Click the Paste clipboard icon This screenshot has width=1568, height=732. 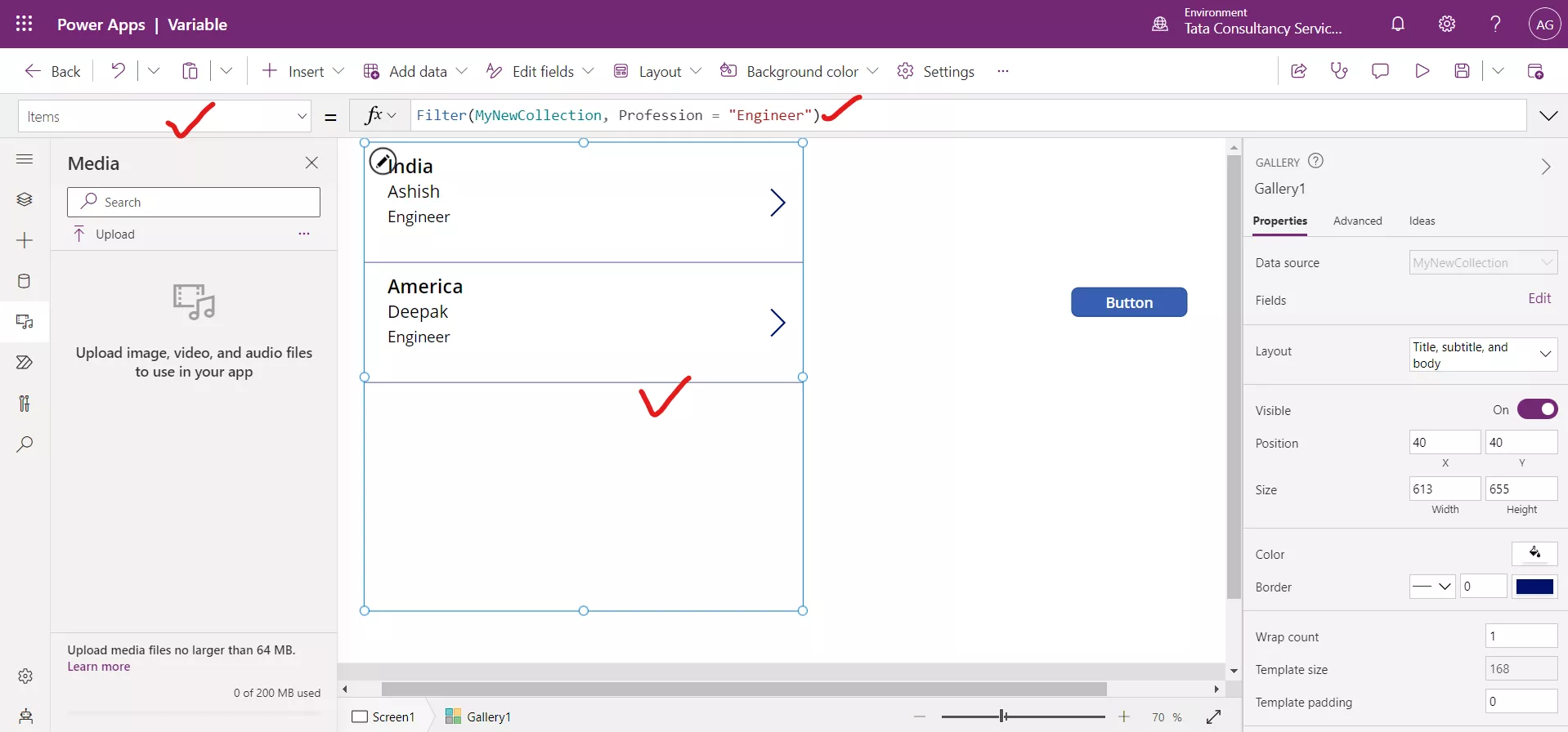pyautogui.click(x=190, y=71)
